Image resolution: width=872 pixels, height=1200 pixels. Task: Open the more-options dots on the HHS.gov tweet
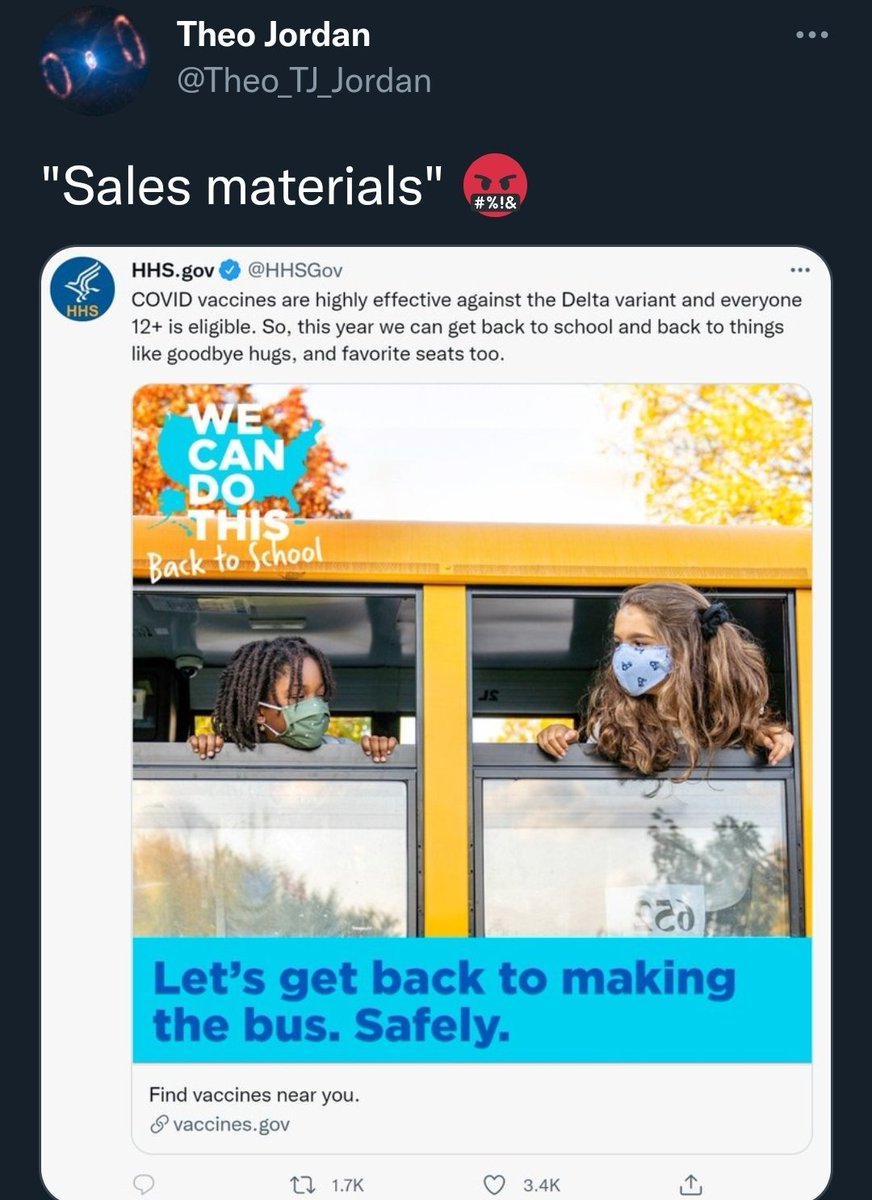tap(799, 270)
